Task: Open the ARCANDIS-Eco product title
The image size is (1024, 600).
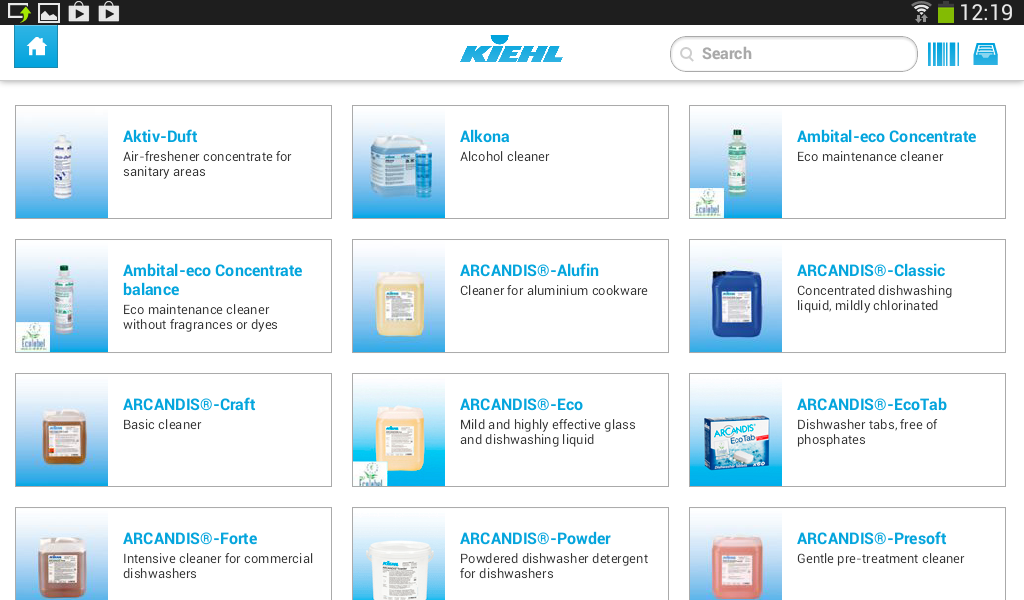Action: (521, 404)
